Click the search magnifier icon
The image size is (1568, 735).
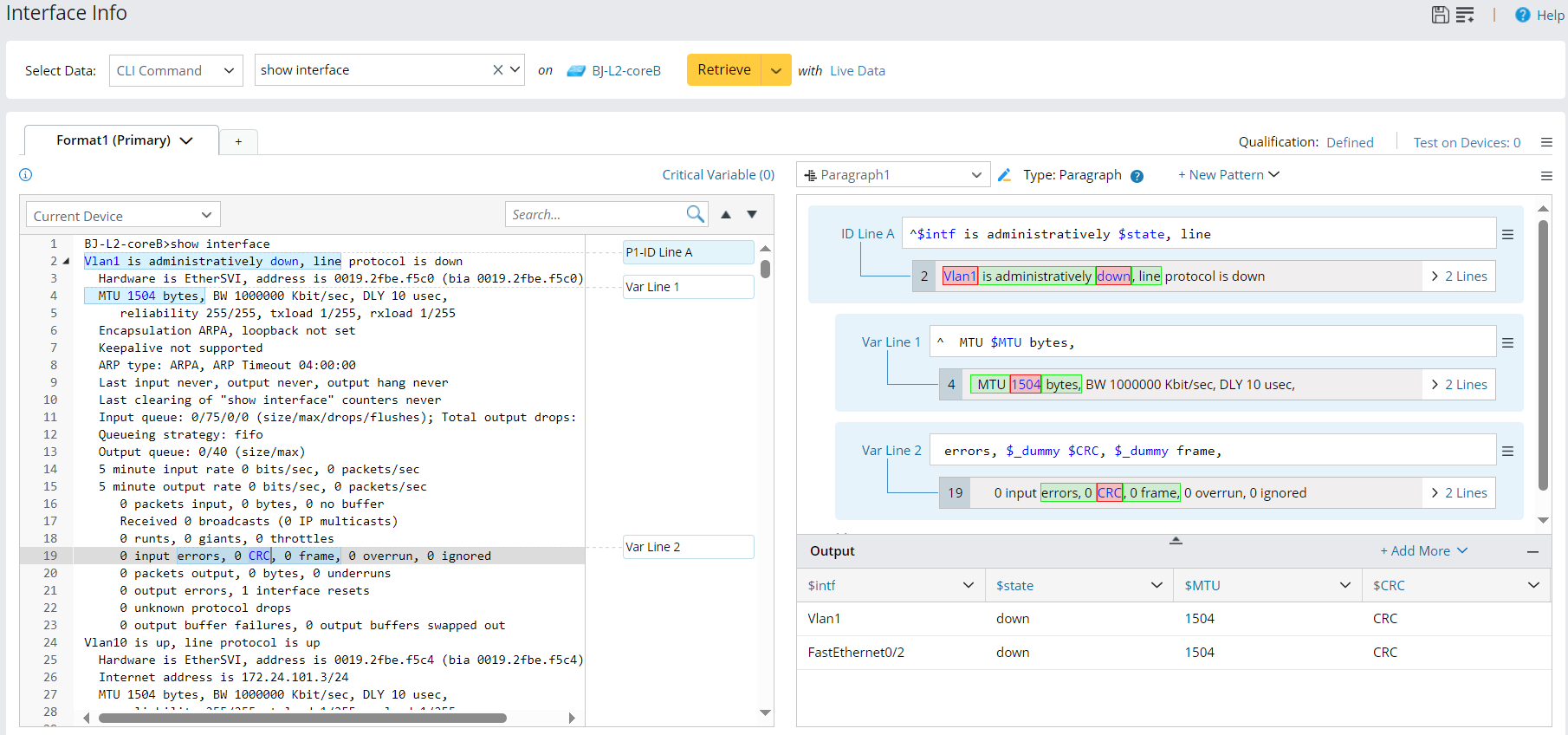(695, 214)
